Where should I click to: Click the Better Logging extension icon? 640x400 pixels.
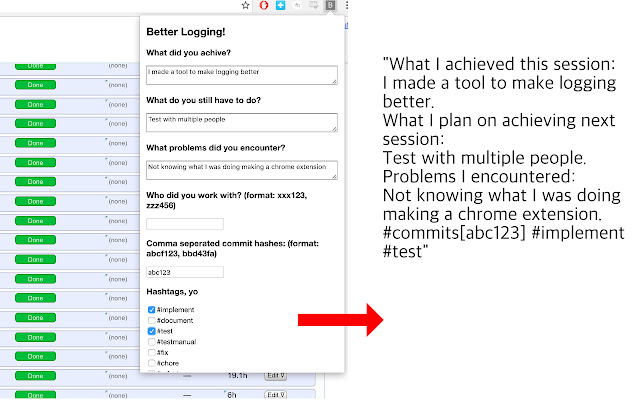click(x=330, y=6)
